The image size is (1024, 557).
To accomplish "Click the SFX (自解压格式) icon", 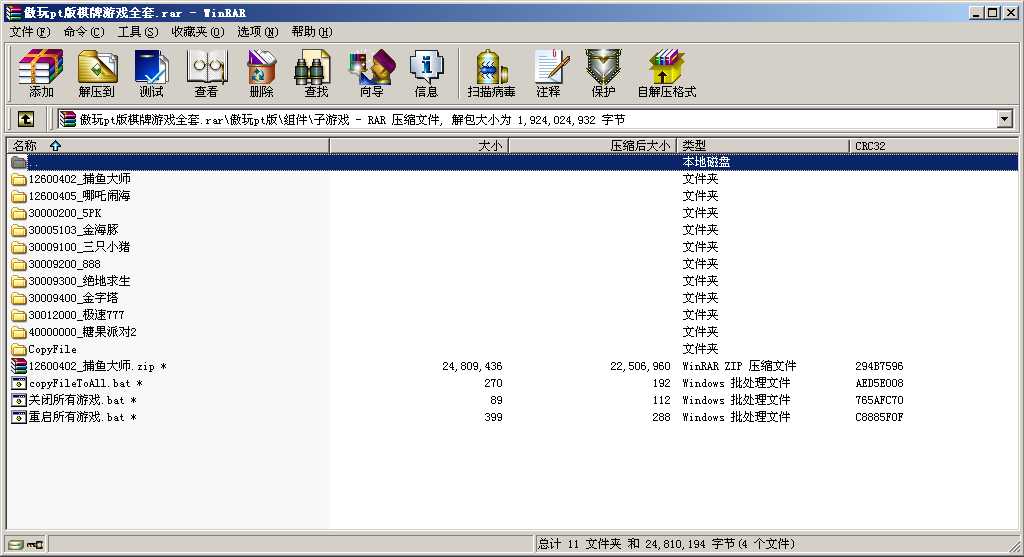I will point(667,73).
